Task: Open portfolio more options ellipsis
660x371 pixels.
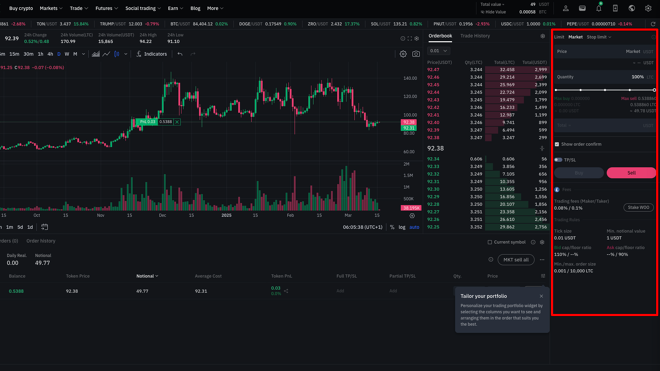Action: tap(542, 259)
